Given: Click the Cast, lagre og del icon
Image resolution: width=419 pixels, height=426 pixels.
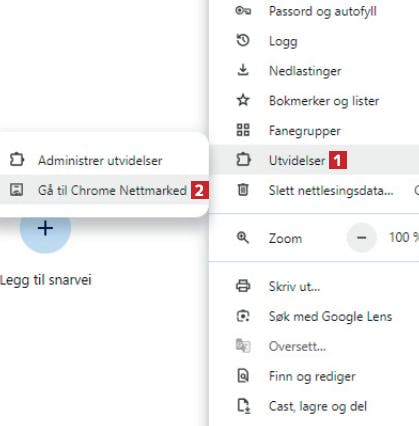Looking at the screenshot, I should [x=243, y=406].
